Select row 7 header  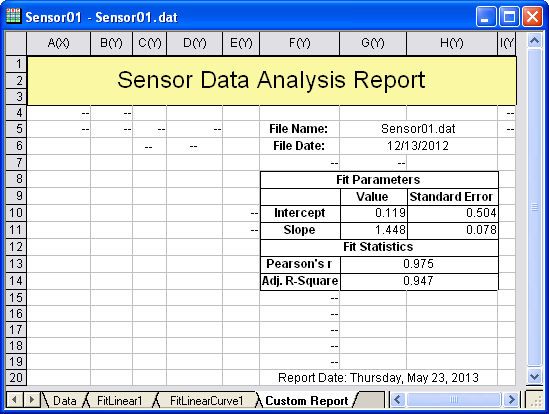point(16,163)
